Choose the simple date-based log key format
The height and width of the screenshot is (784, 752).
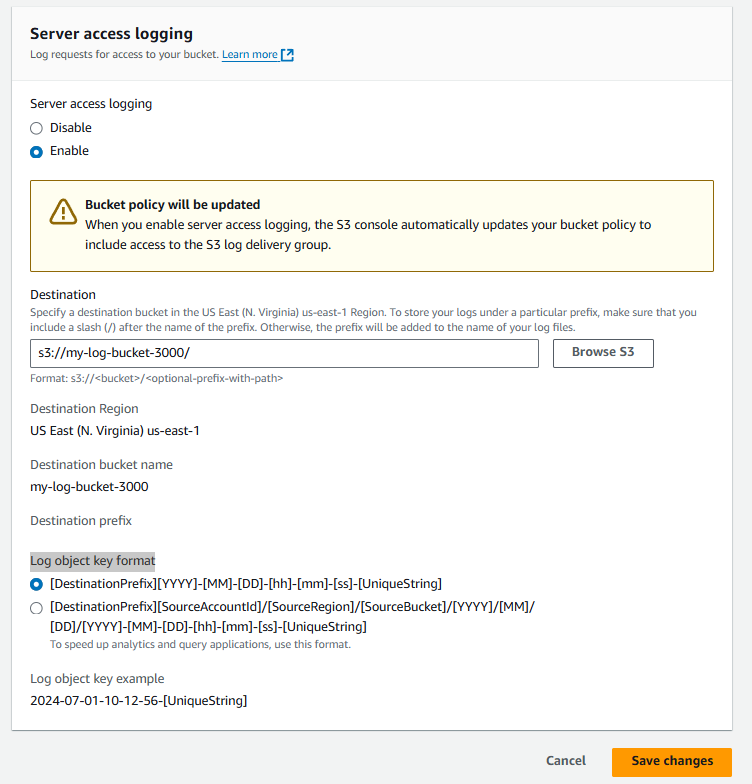click(37, 584)
